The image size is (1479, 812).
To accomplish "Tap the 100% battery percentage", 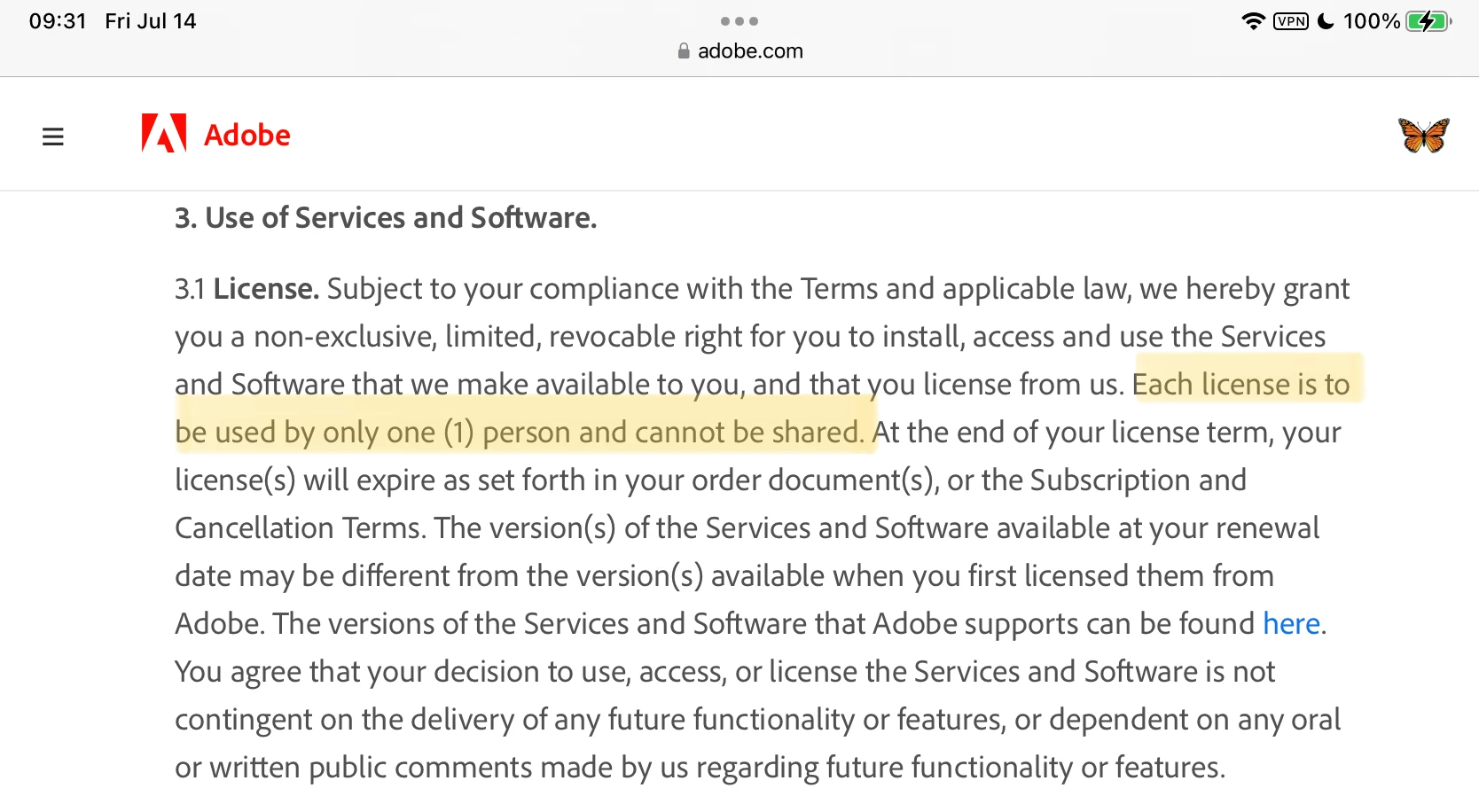I will [1372, 21].
